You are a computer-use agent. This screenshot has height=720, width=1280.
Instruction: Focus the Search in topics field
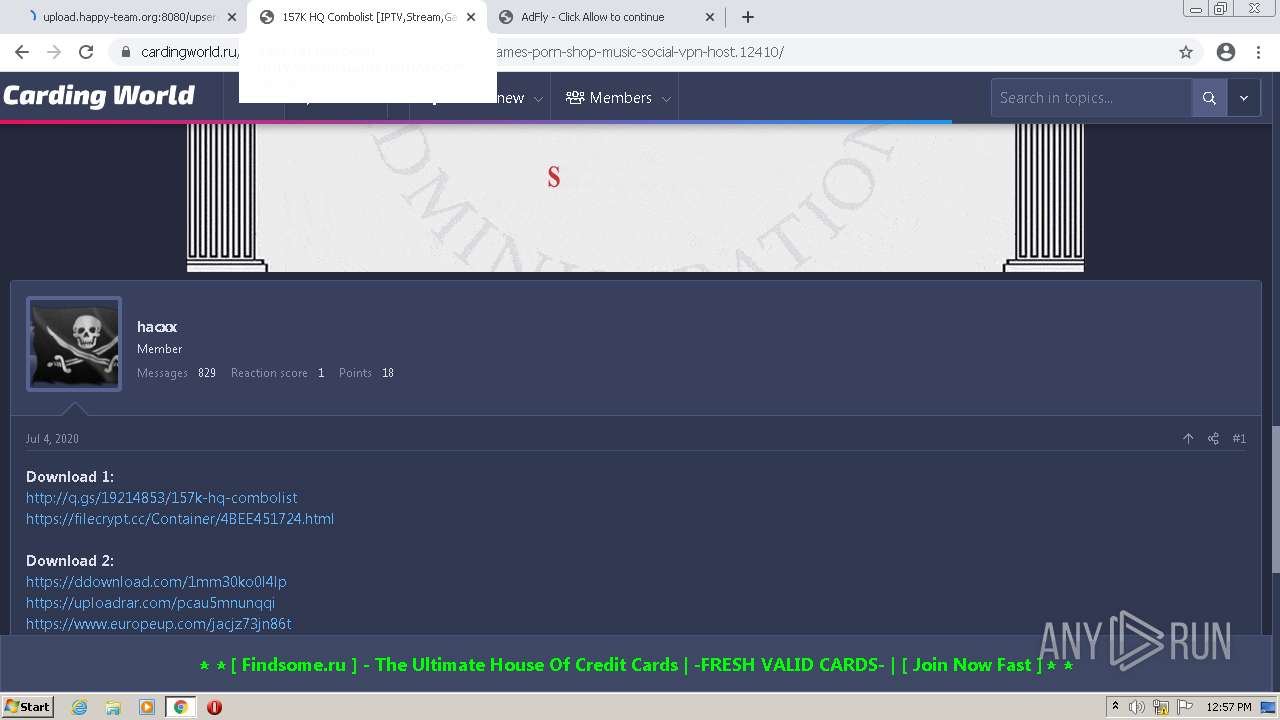[x=1091, y=98]
